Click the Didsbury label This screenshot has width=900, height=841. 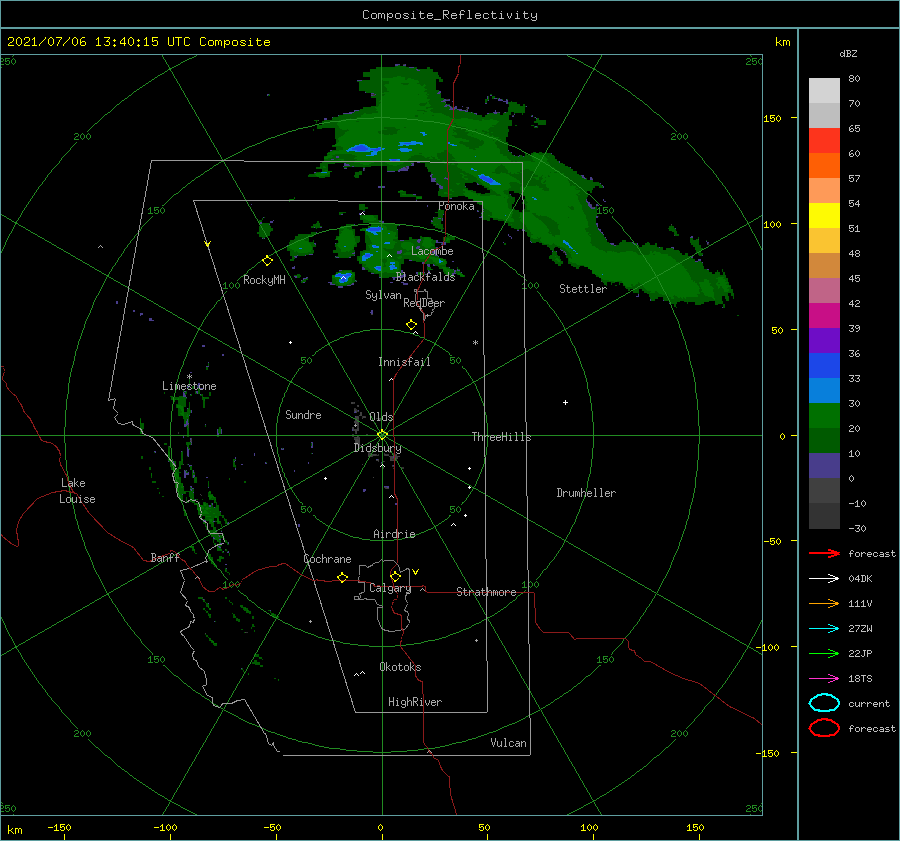click(378, 448)
